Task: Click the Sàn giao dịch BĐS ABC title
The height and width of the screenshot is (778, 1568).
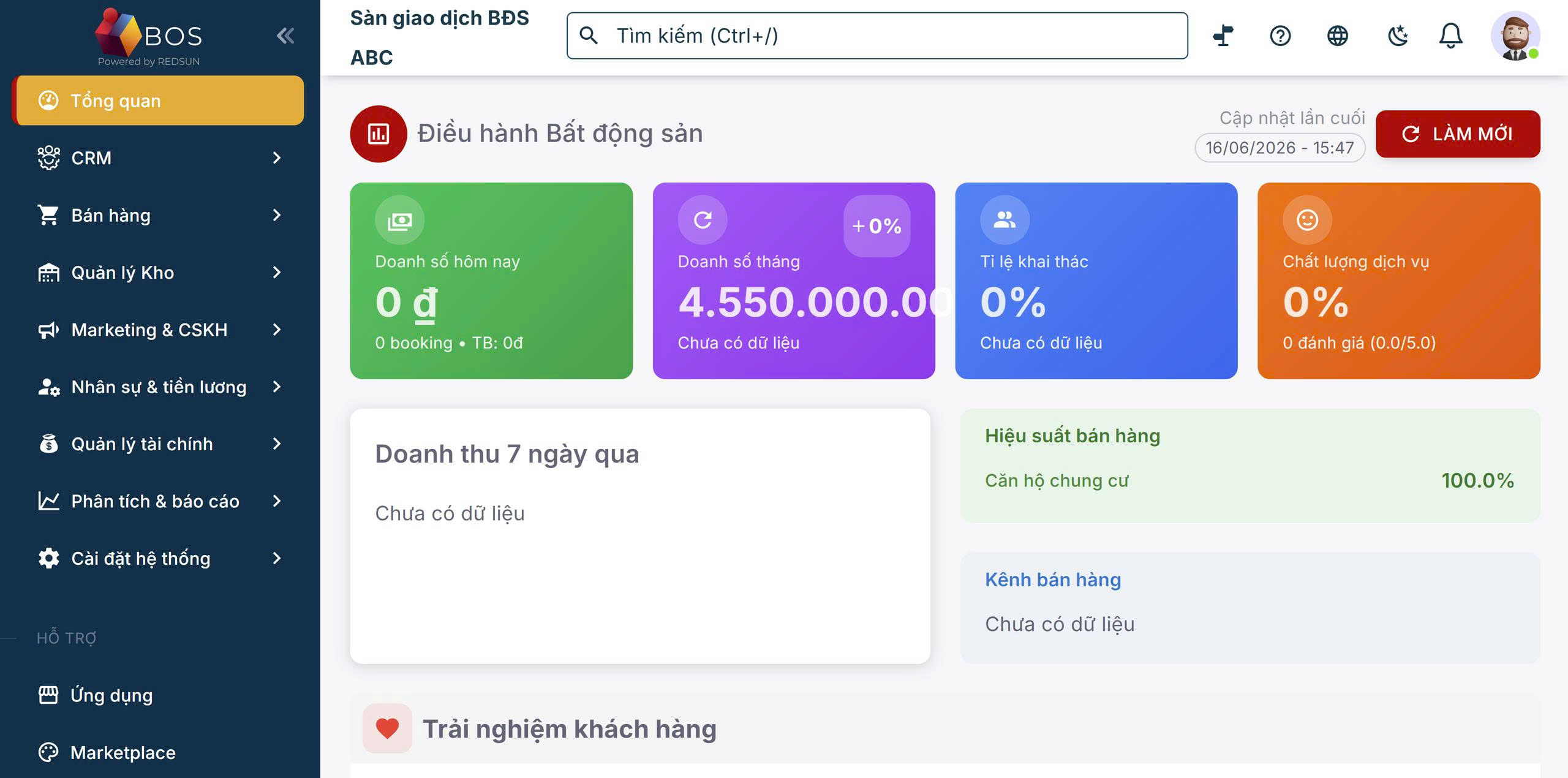Action: [x=439, y=37]
